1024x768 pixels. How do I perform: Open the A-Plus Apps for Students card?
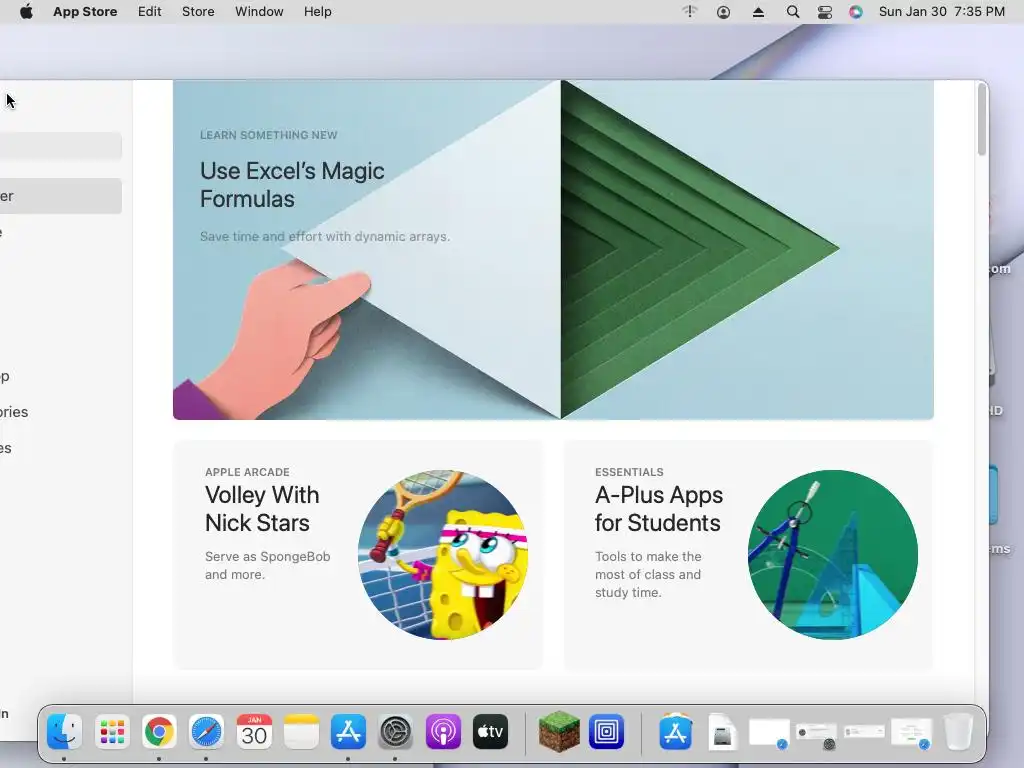[x=748, y=554]
